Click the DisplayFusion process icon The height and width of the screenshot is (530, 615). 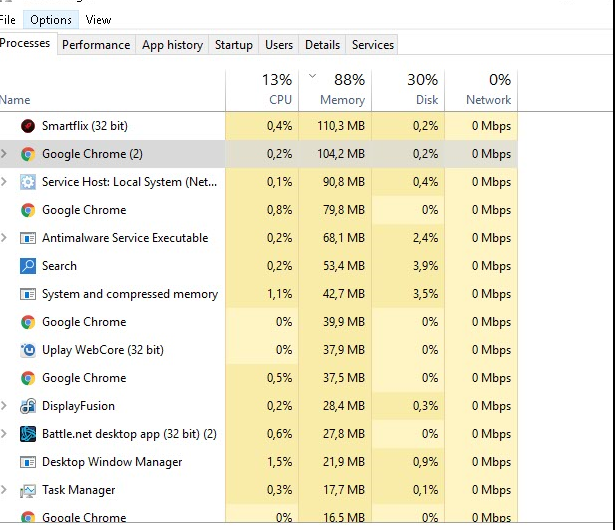click(x=28, y=406)
